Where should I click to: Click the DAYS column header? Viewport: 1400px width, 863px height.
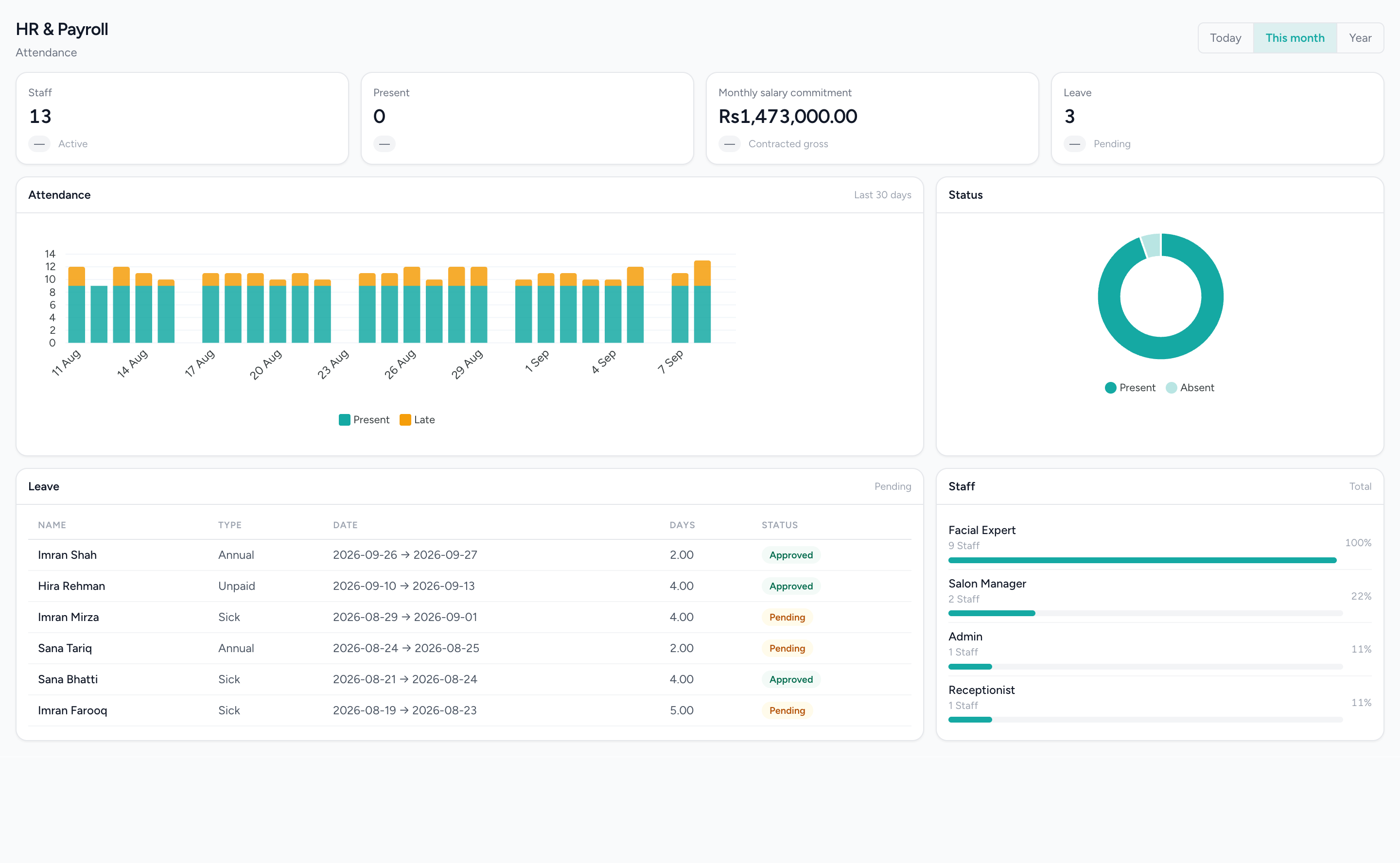click(682, 525)
